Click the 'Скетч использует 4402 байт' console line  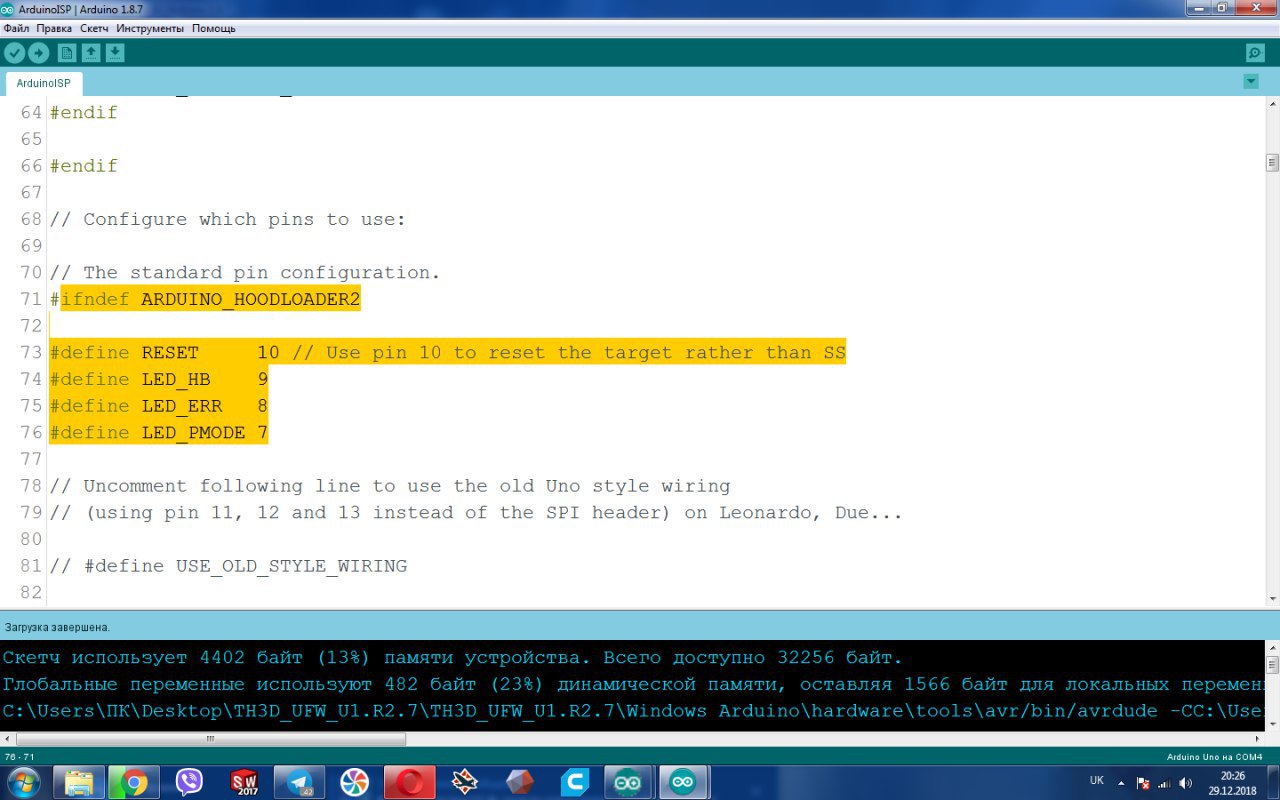pyautogui.click(x=452, y=657)
